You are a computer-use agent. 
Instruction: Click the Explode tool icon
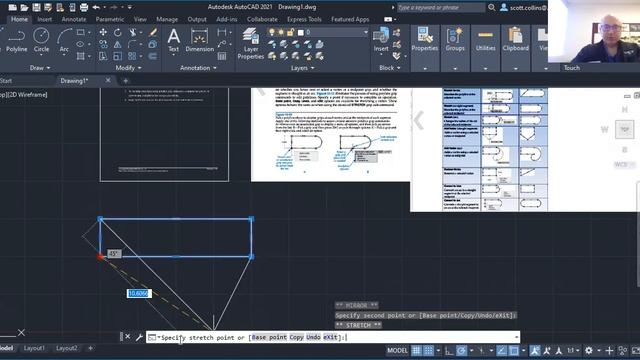[153, 44]
